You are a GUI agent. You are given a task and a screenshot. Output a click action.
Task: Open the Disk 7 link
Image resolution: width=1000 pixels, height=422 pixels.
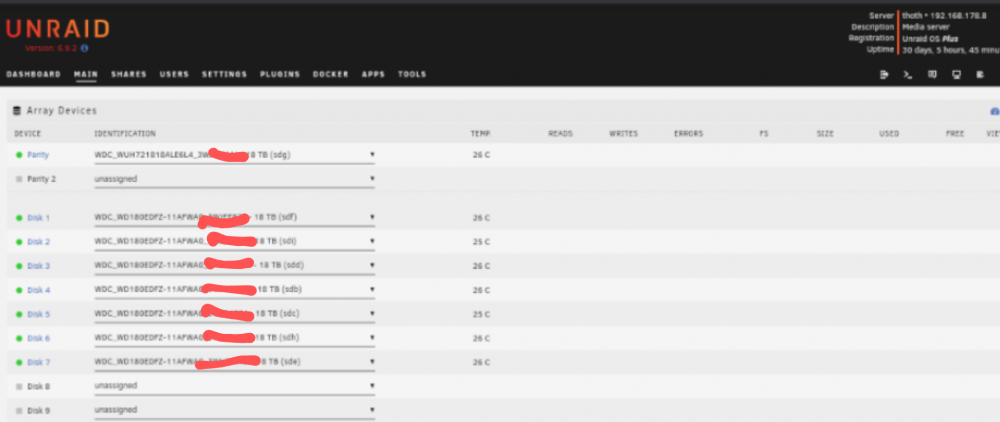coord(38,363)
